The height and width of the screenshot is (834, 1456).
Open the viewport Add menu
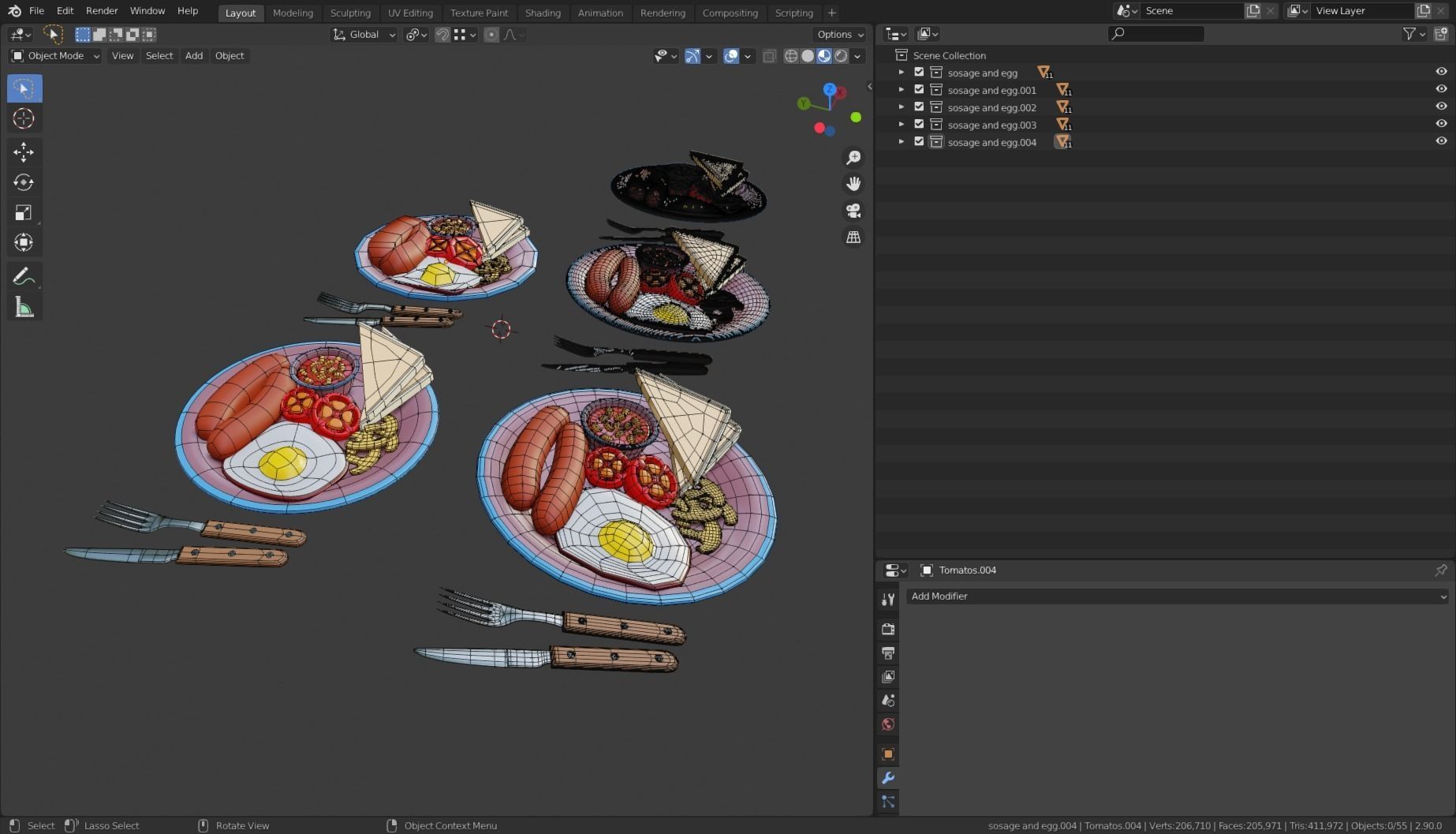(x=194, y=56)
